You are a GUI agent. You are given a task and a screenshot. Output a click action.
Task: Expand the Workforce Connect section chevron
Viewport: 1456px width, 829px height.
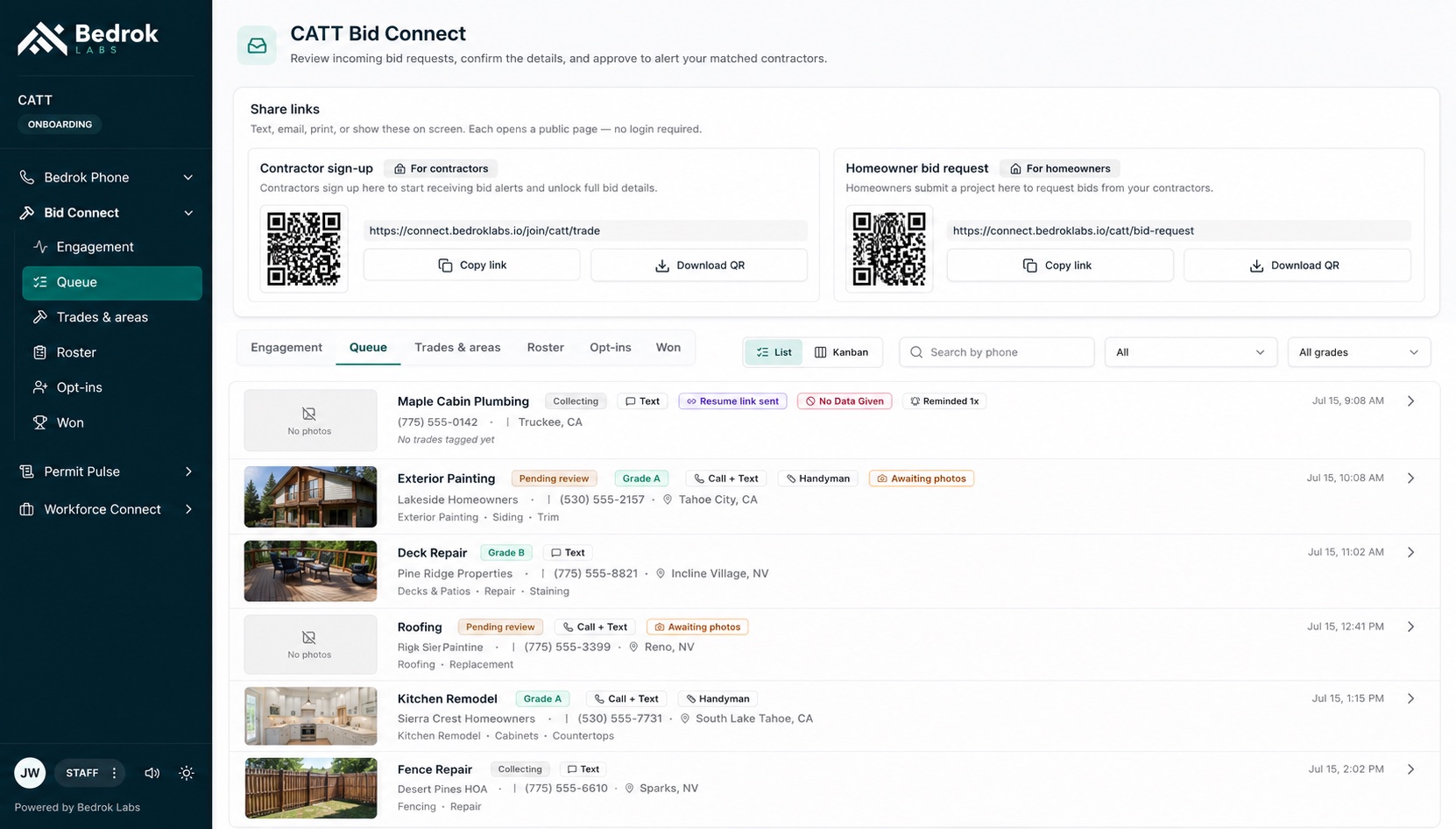coord(188,509)
